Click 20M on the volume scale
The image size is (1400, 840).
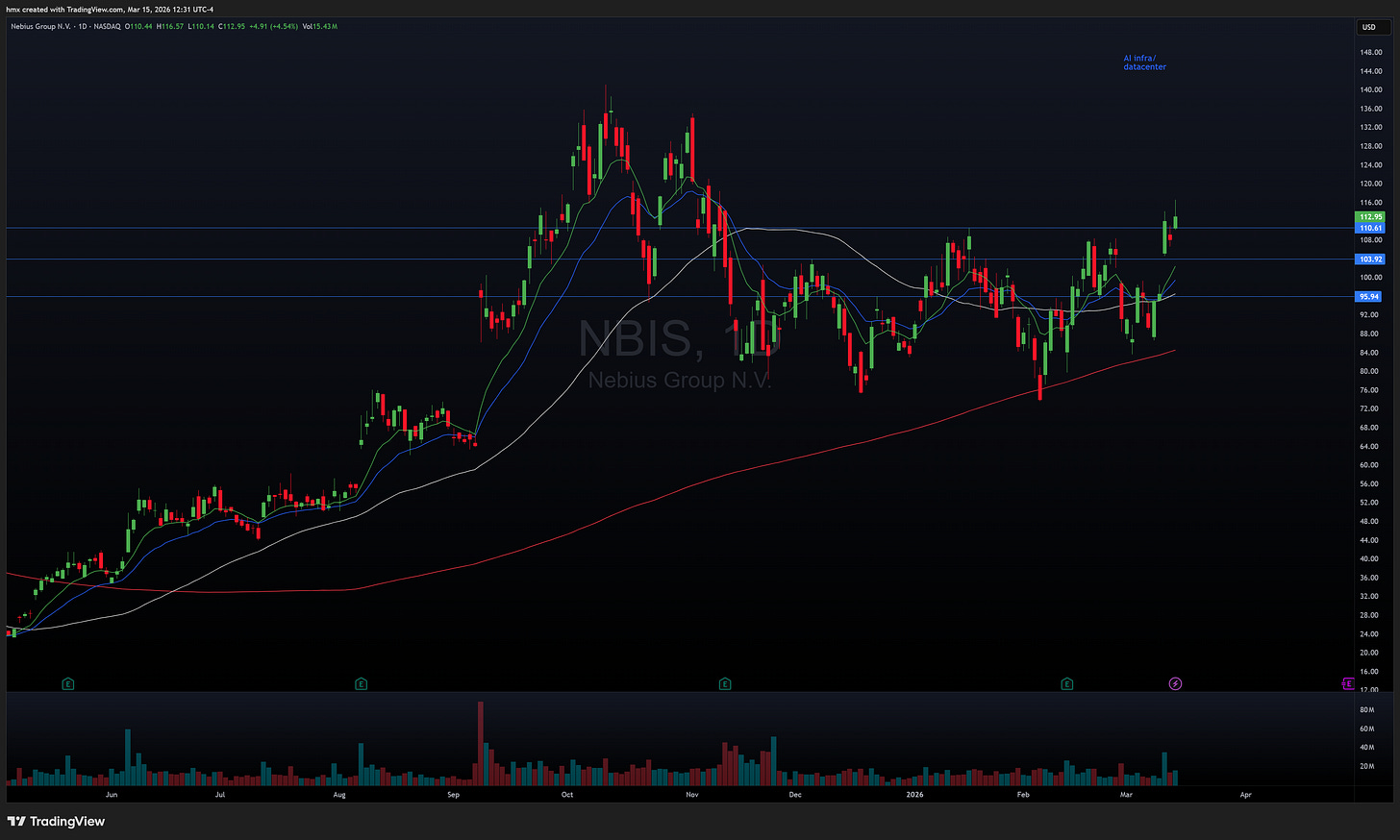[1366, 766]
